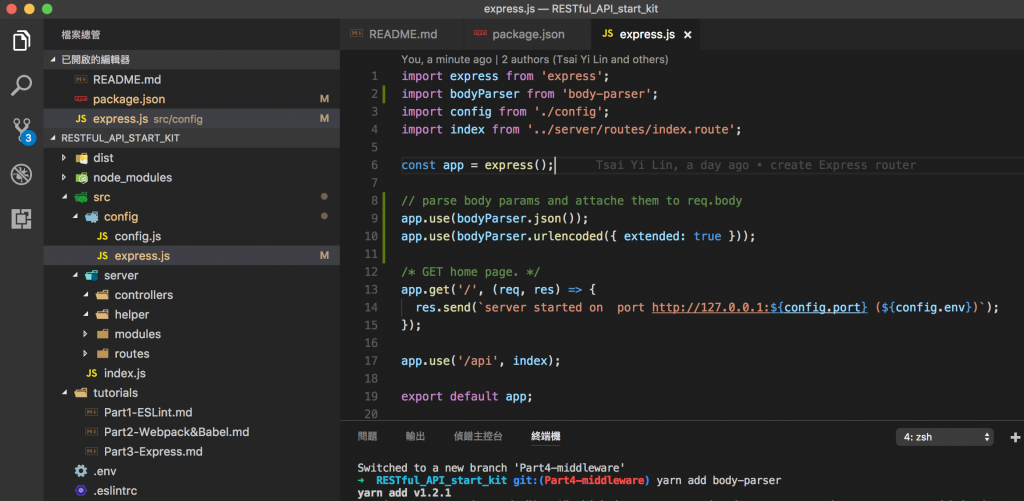Click the src folder icon

[82, 197]
